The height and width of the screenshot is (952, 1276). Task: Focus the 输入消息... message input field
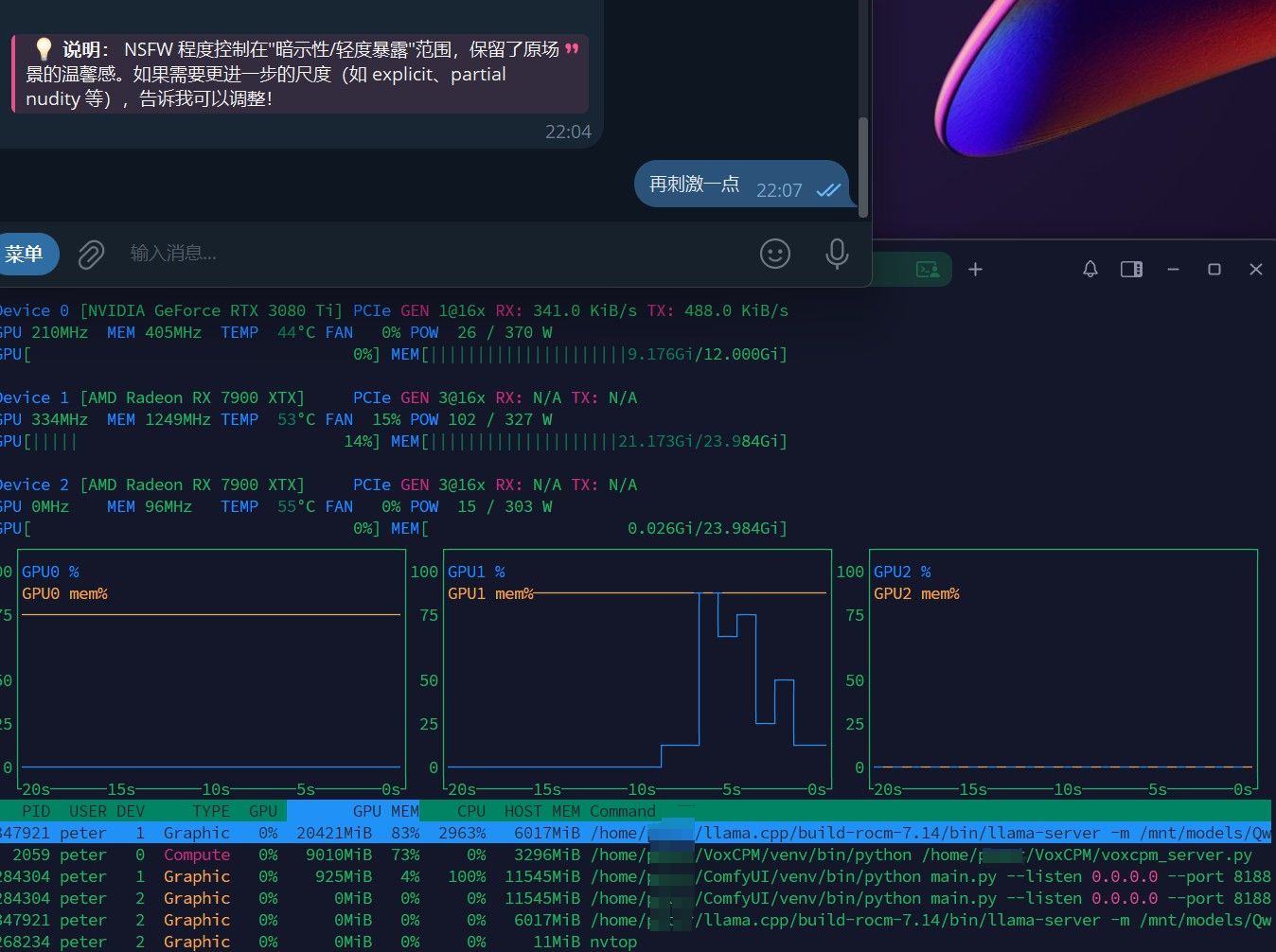point(435,254)
